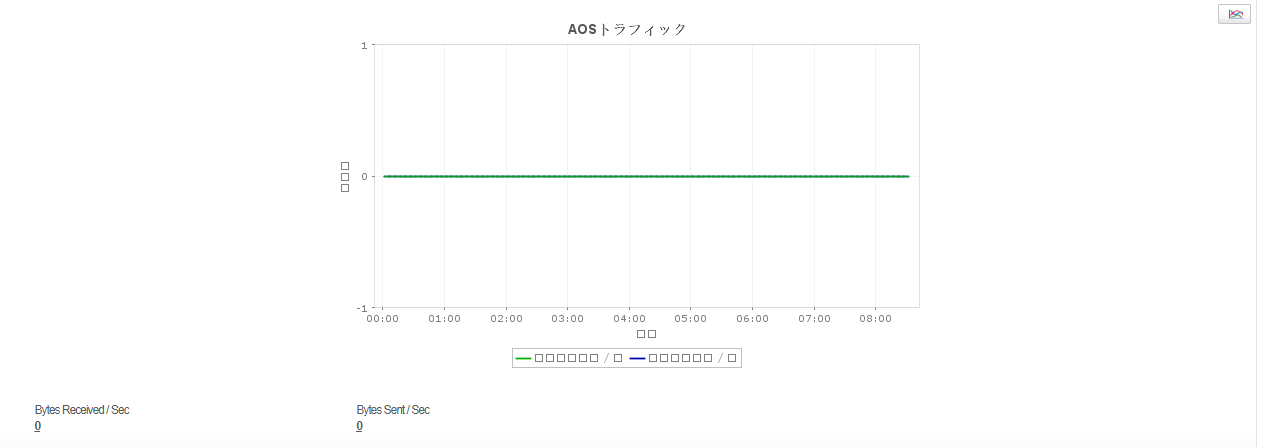
Task: Click the Bytes Sent / Sec label
Action: [x=393, y=410]
